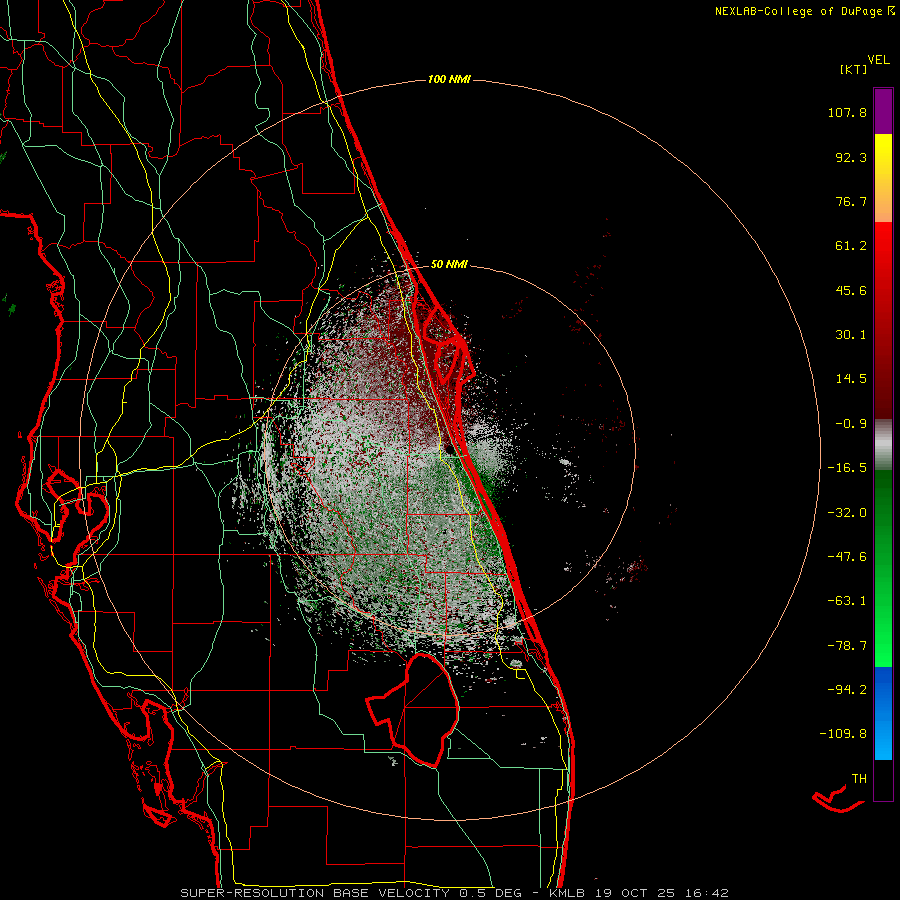
Task: Select the 107.8 value on the velocity scale
Action: click(847, 112)
